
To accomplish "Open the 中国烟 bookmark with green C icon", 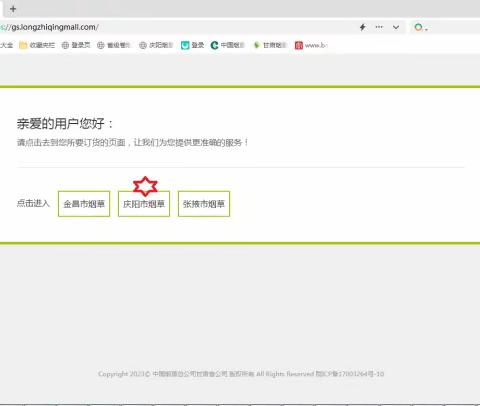I will coord(228,45).
